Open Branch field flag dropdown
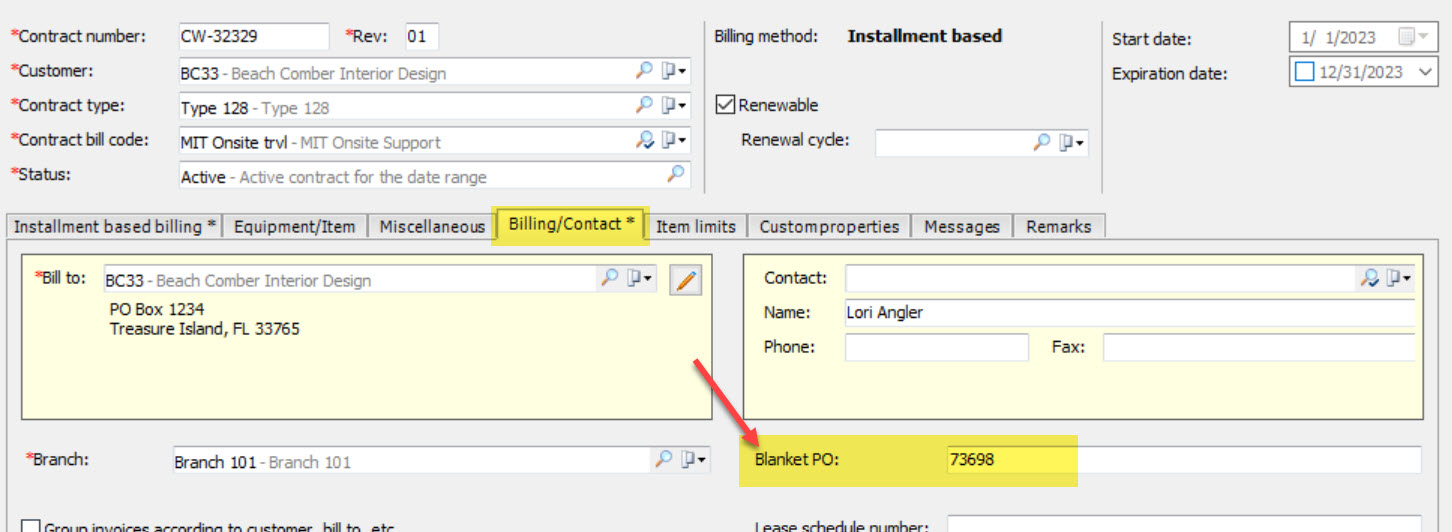This screenshot has height=532, width=1452. pos(694,459)
